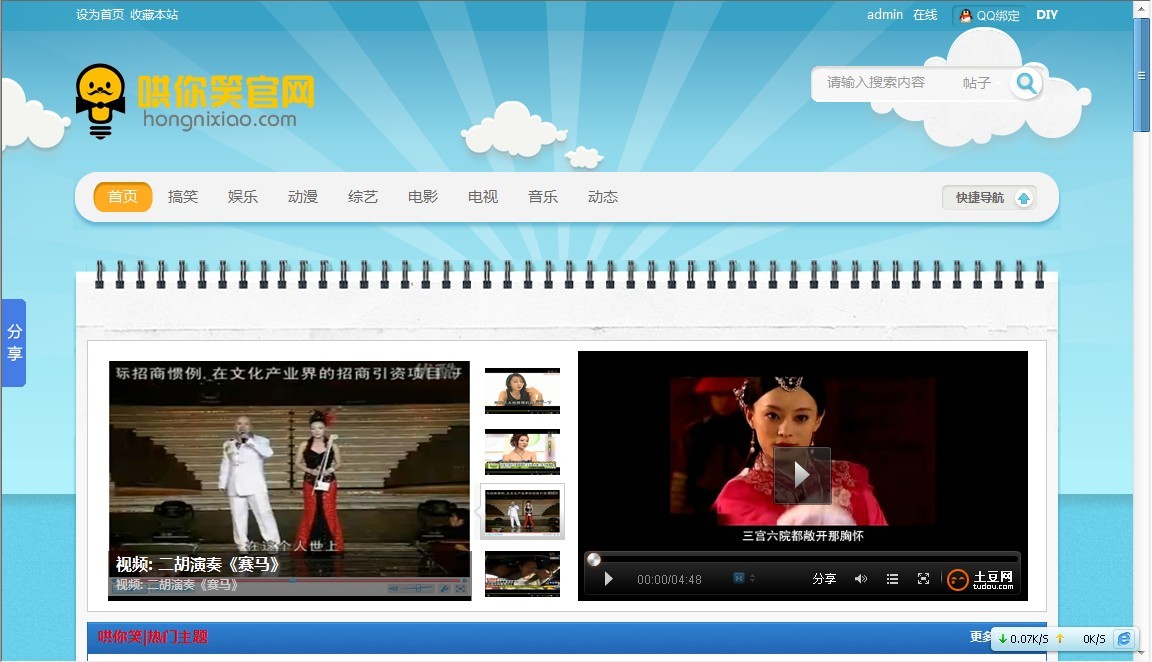This screenshot has height=662, width=1152.
Task: Click the network speed widget browser icon
Action: (1124, 638)
